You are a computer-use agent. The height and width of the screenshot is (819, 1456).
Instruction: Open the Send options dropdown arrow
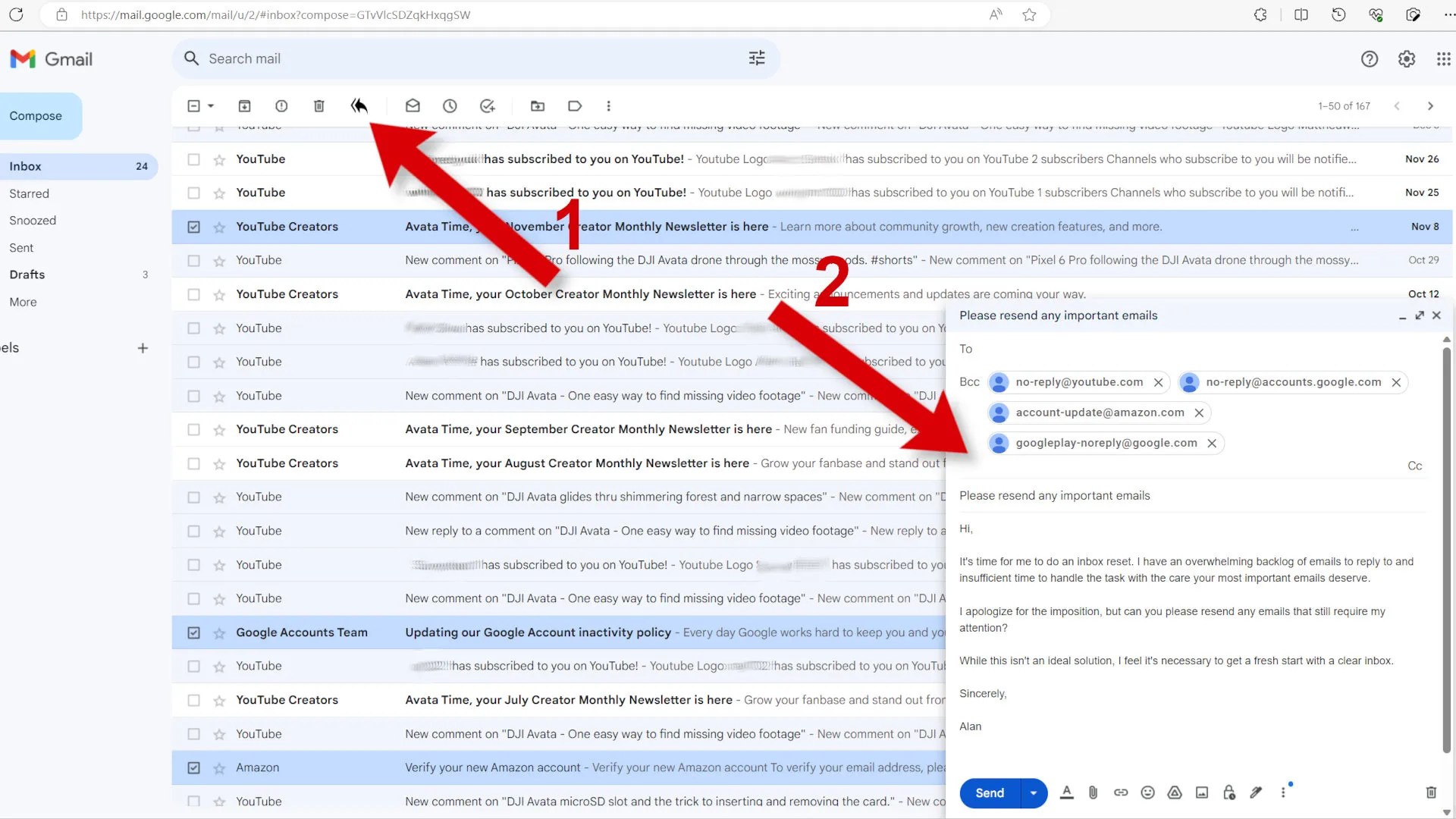click(1033, 792)
